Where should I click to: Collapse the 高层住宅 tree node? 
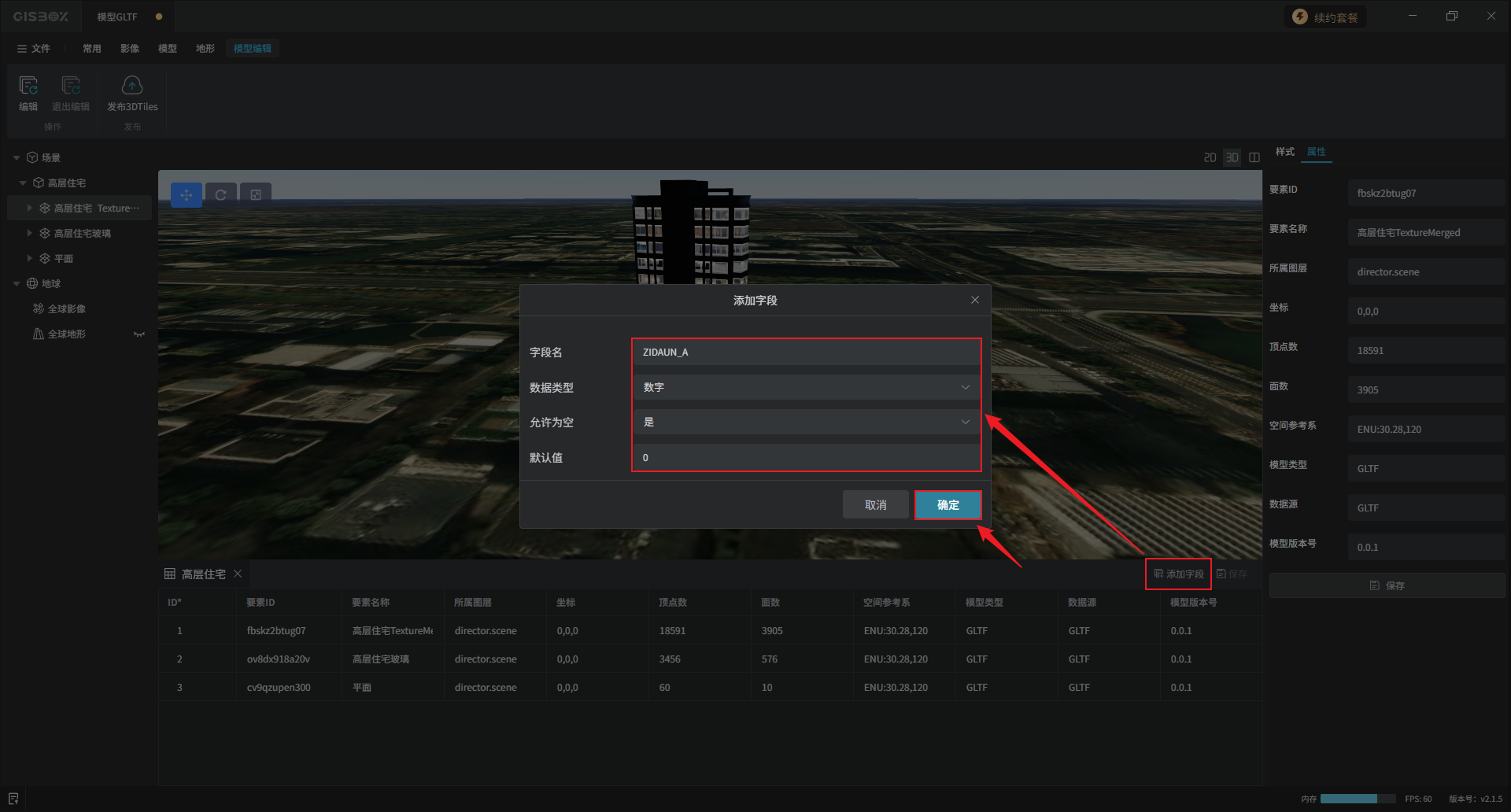coord(23,183)
